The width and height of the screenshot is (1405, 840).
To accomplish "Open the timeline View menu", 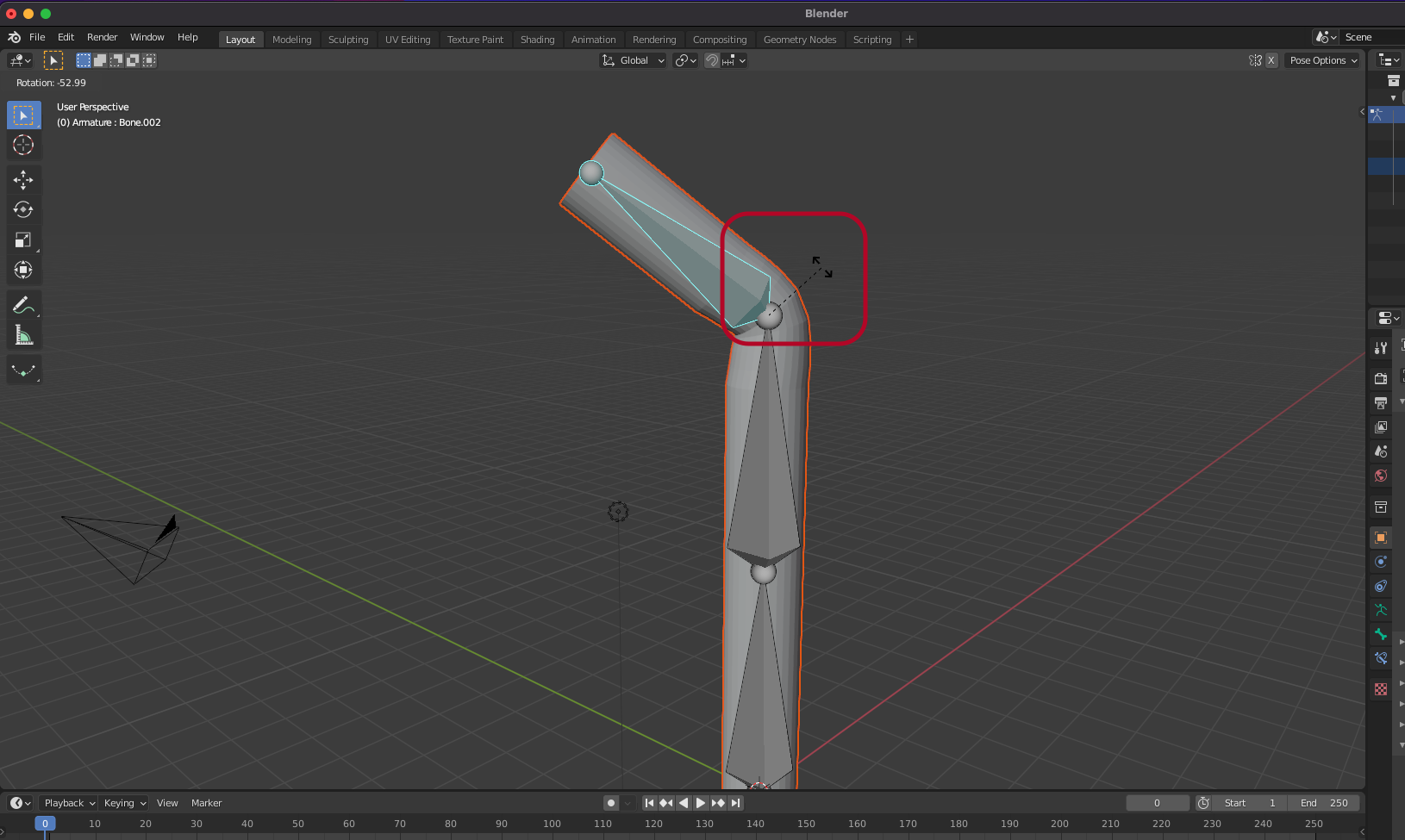I will pyautogui.click(x=167, y=803).
